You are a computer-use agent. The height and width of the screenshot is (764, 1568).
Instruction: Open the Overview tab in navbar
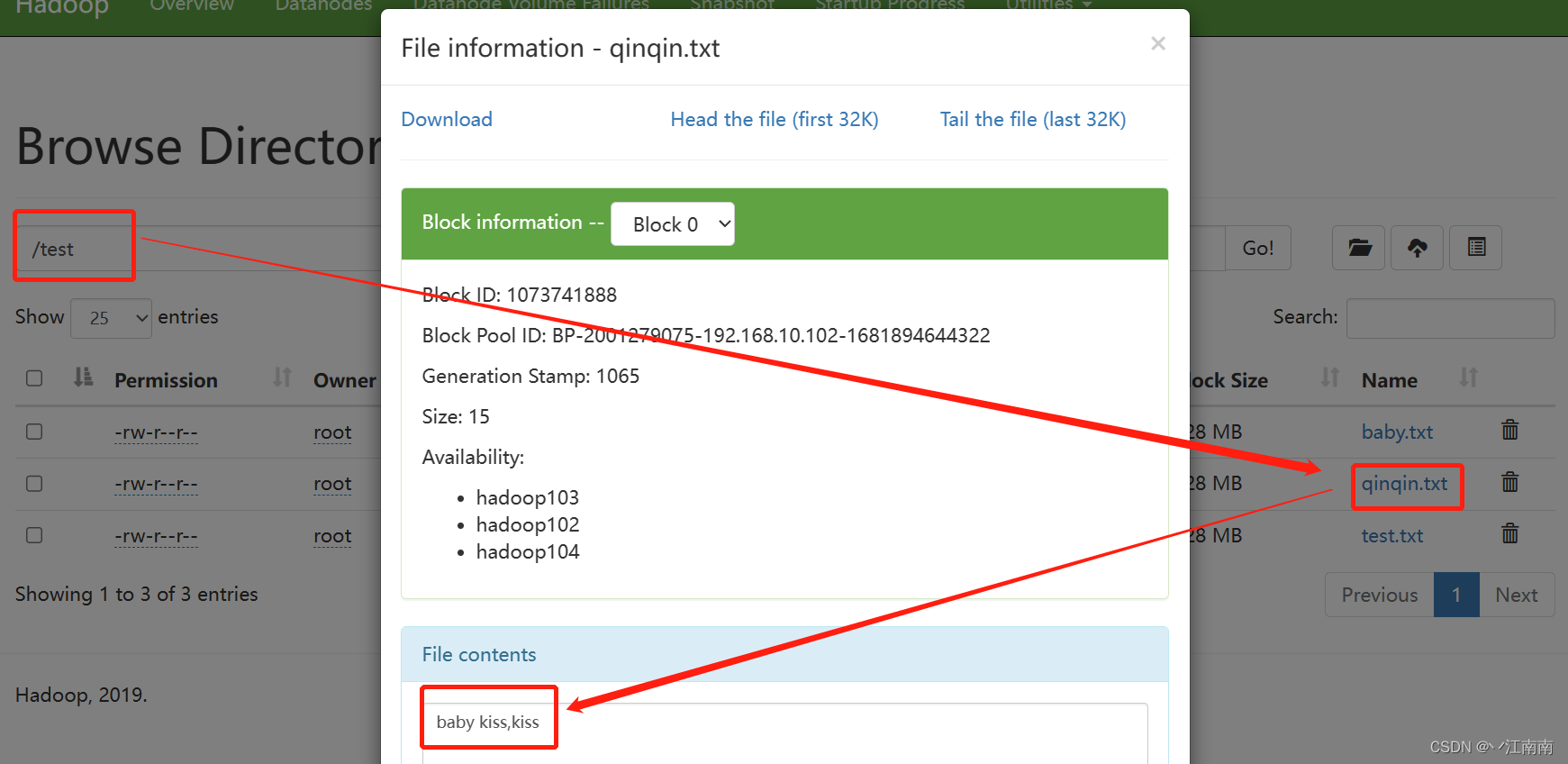pyautogui.click(x=192, y=5)
